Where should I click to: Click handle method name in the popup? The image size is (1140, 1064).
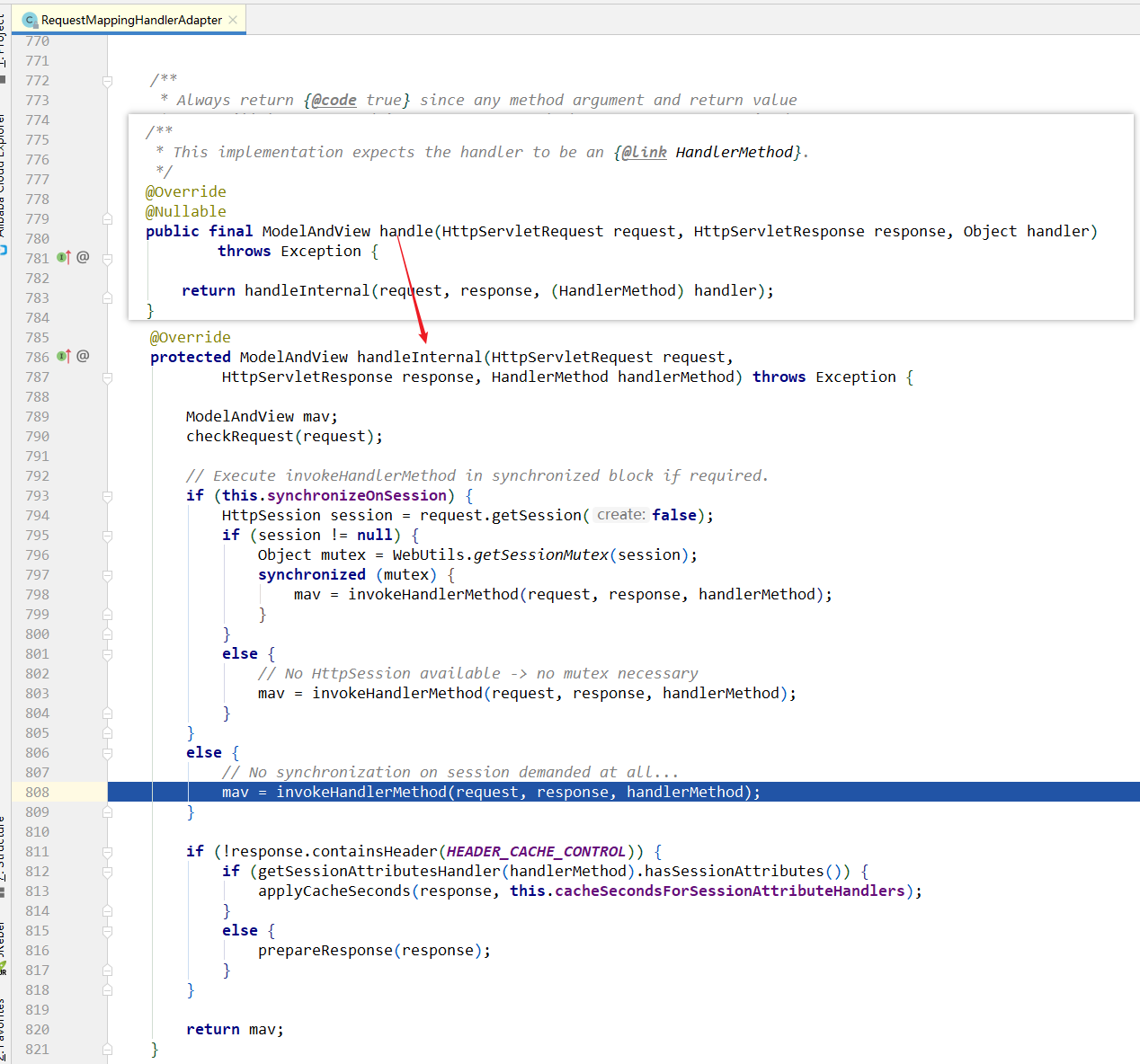[x=406, y=232]
